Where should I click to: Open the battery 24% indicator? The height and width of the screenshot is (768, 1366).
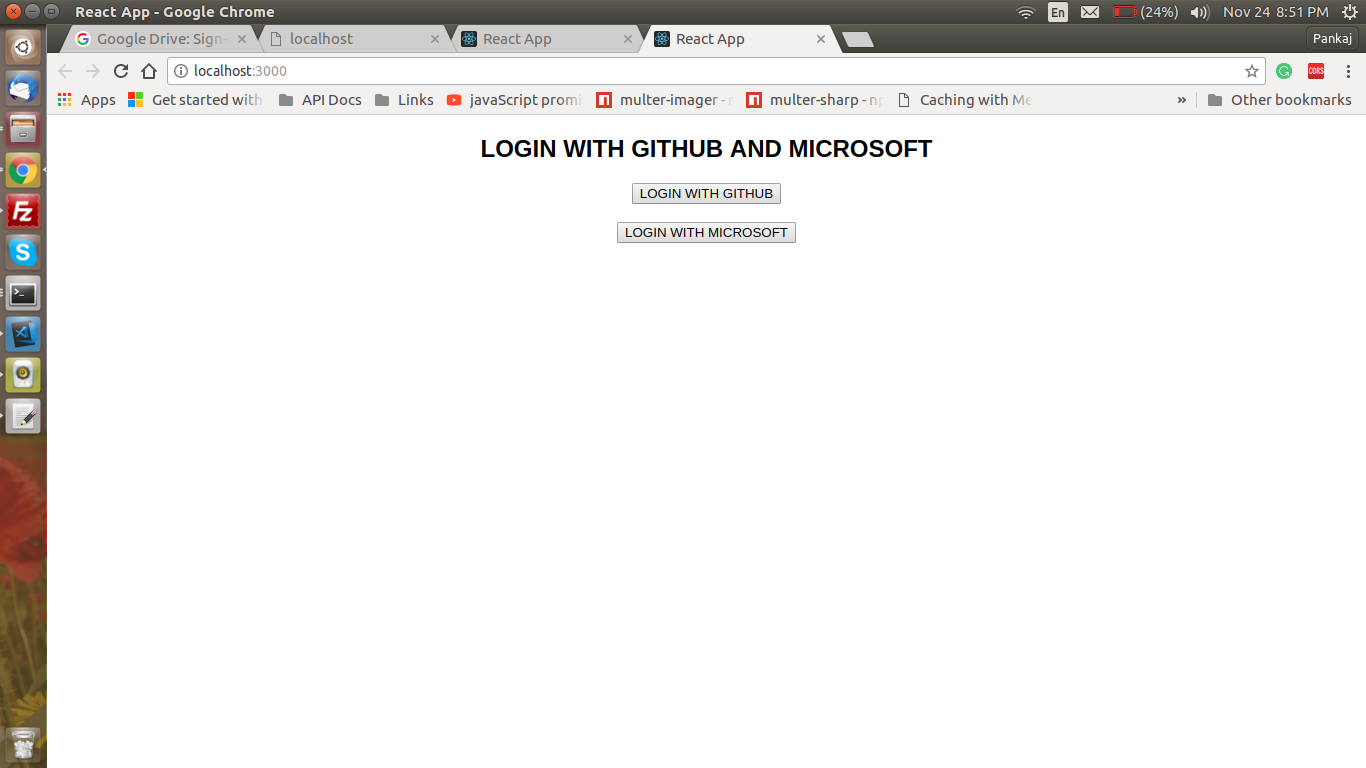coord(1146,12)
